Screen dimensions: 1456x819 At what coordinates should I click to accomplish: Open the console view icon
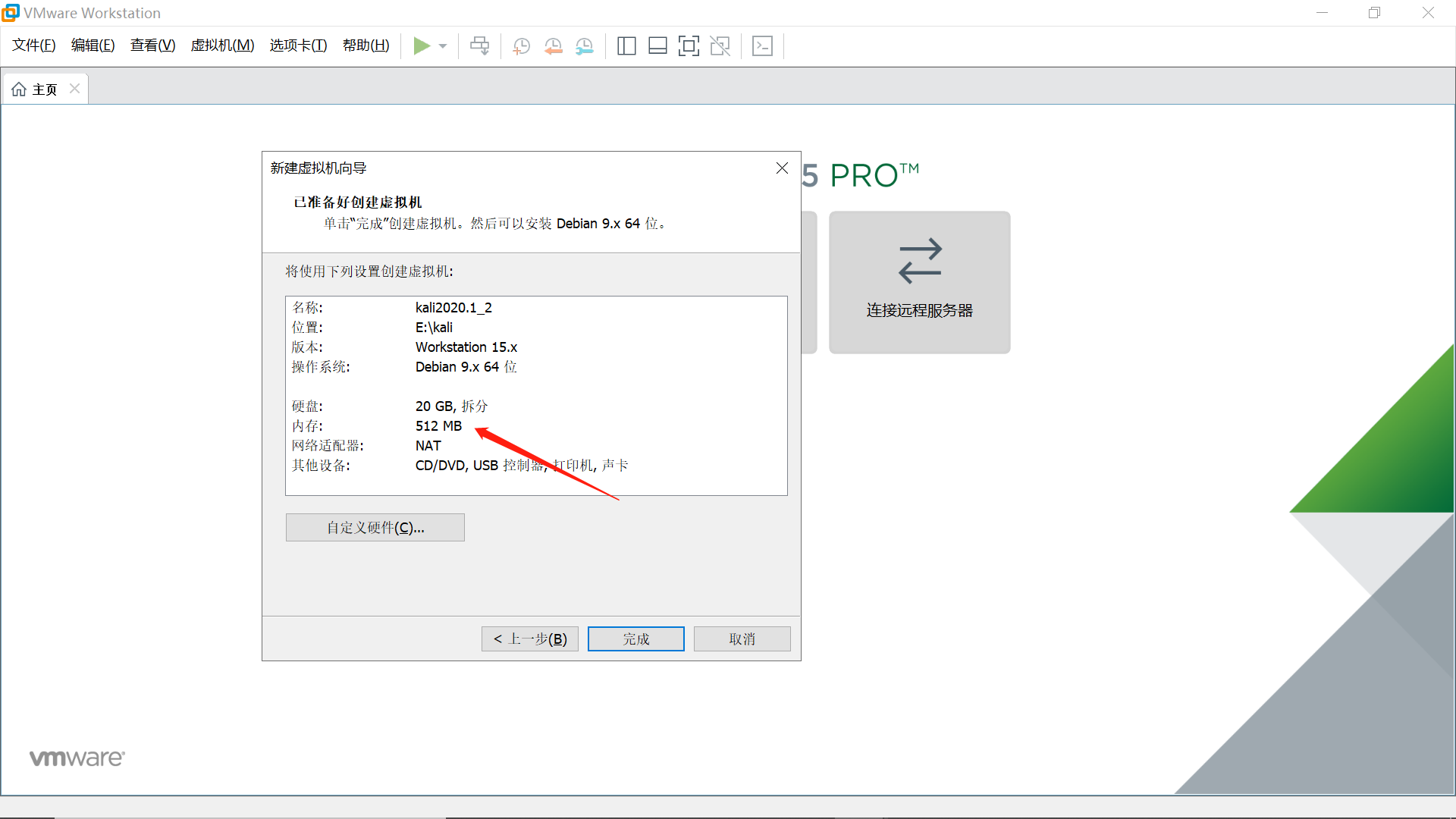(x=762, y=46)
